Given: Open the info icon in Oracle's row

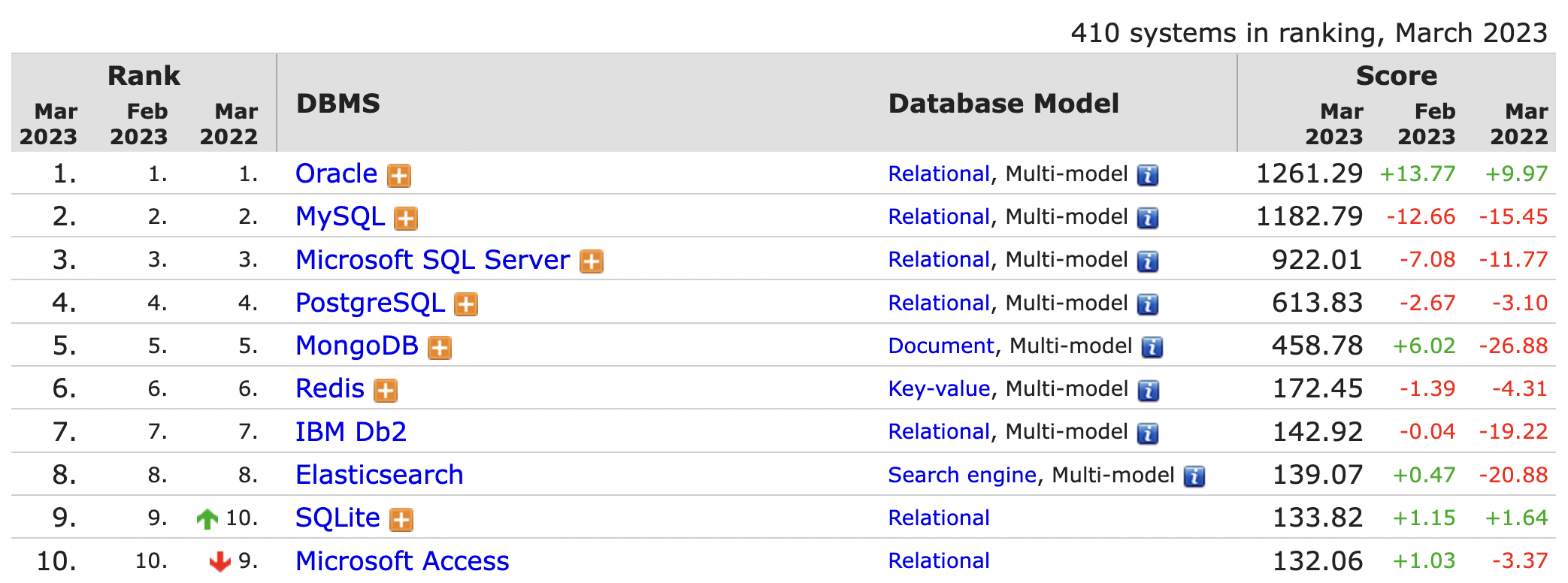Looking at the screenshot, I should [x=1148, y=176].
